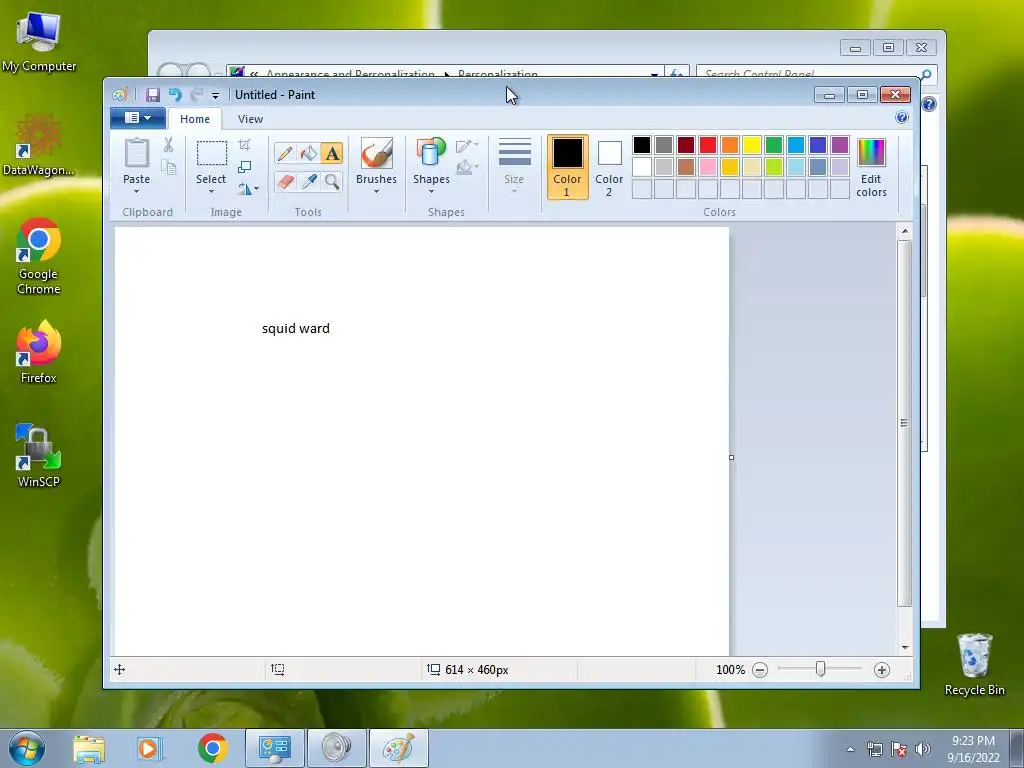This screenshot has width=1024, height=768.
Task: Pick the indigo blue color swatch
Action: (817, 144)
